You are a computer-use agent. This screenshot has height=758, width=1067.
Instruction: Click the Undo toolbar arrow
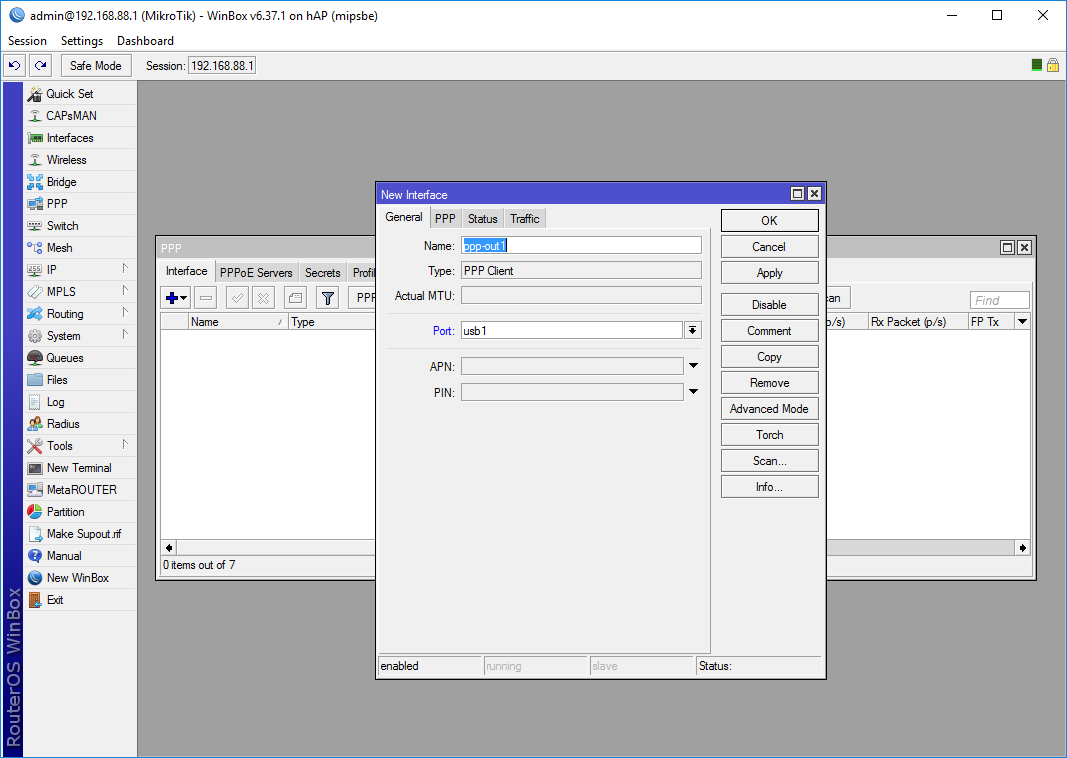point(14,65)
